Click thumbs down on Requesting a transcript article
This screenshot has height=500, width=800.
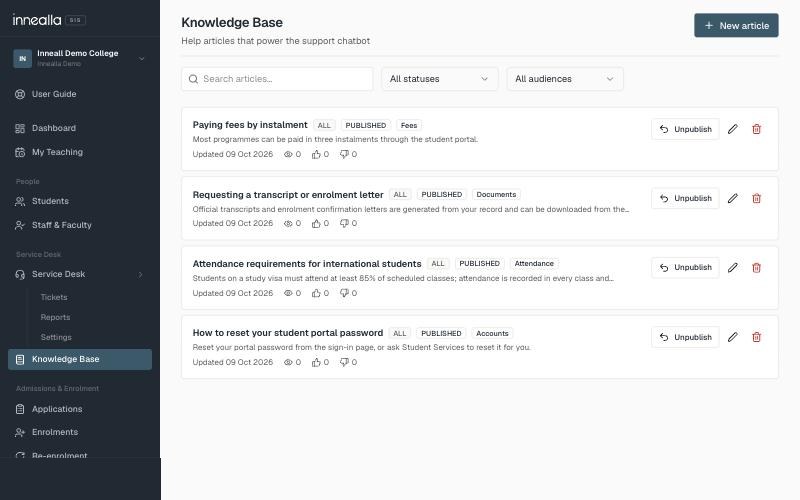tap(344, 223)
